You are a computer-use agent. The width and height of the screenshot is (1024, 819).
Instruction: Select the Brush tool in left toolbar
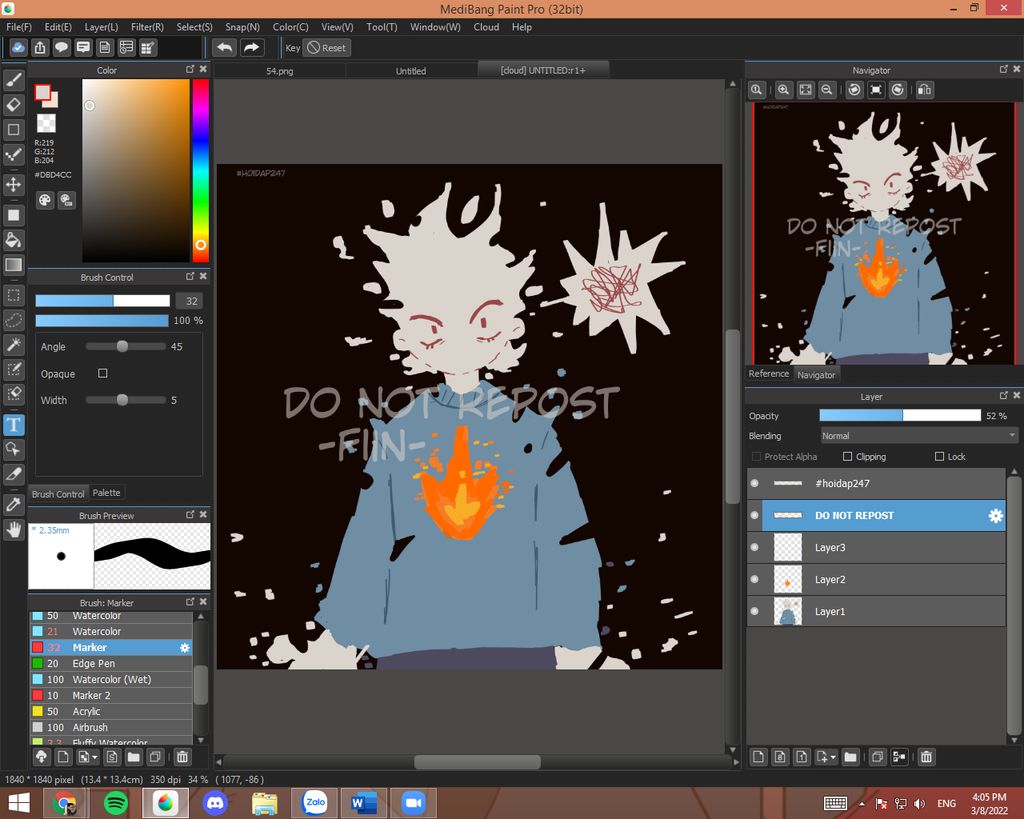[x=14, y=80]
